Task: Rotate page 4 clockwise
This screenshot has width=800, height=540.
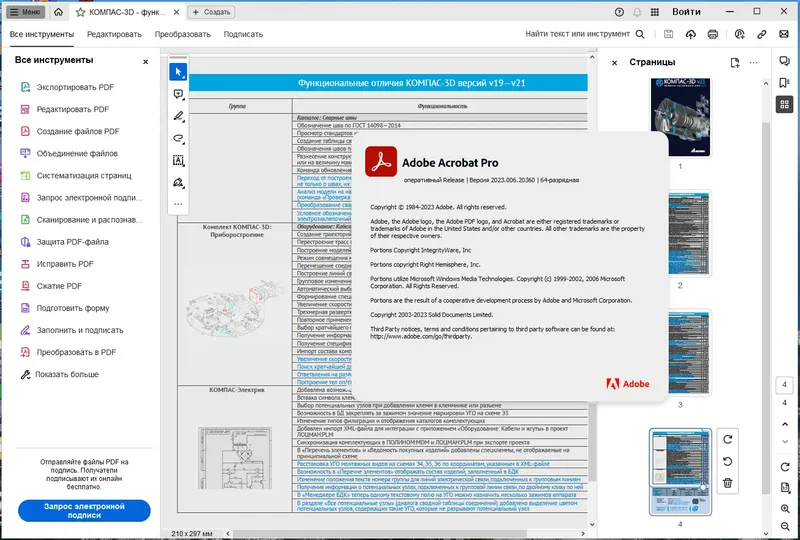Action: (728, 439)
